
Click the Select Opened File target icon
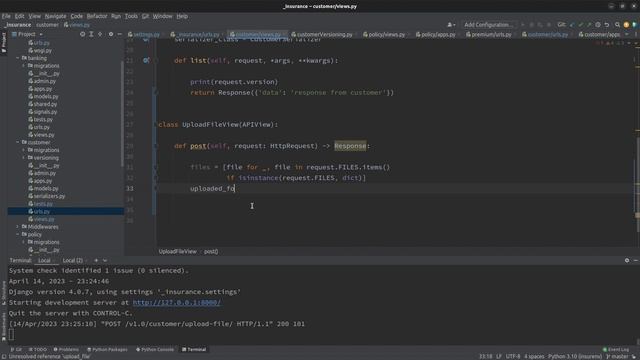pos(82,34)
